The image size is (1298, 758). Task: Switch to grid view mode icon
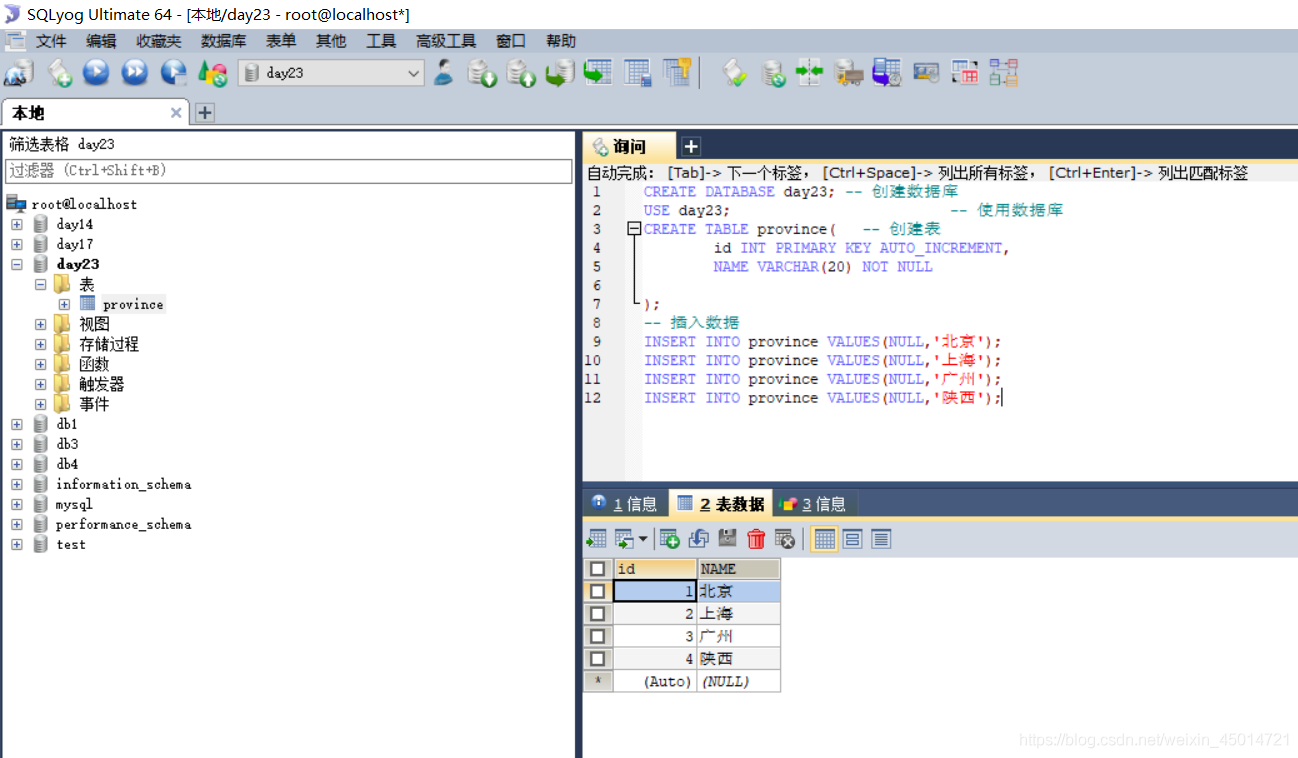(x=824, y=539)
